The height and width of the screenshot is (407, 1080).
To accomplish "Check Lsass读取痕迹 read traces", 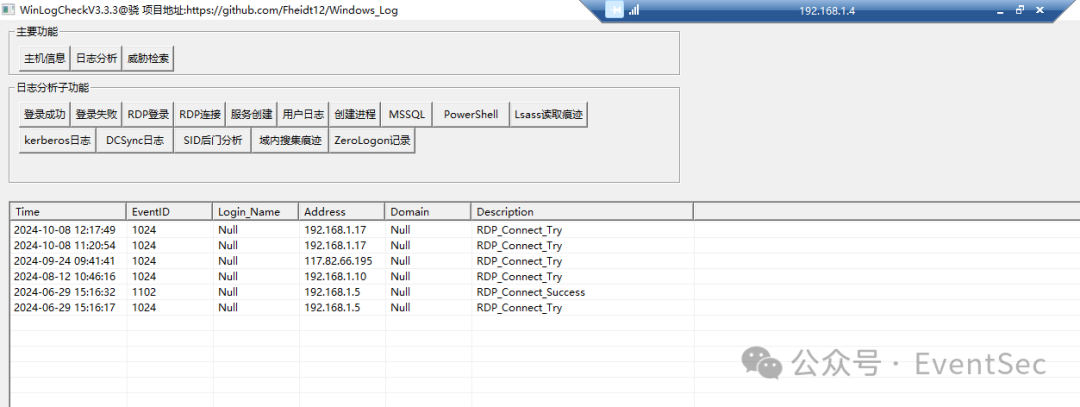I will point(548,115).
